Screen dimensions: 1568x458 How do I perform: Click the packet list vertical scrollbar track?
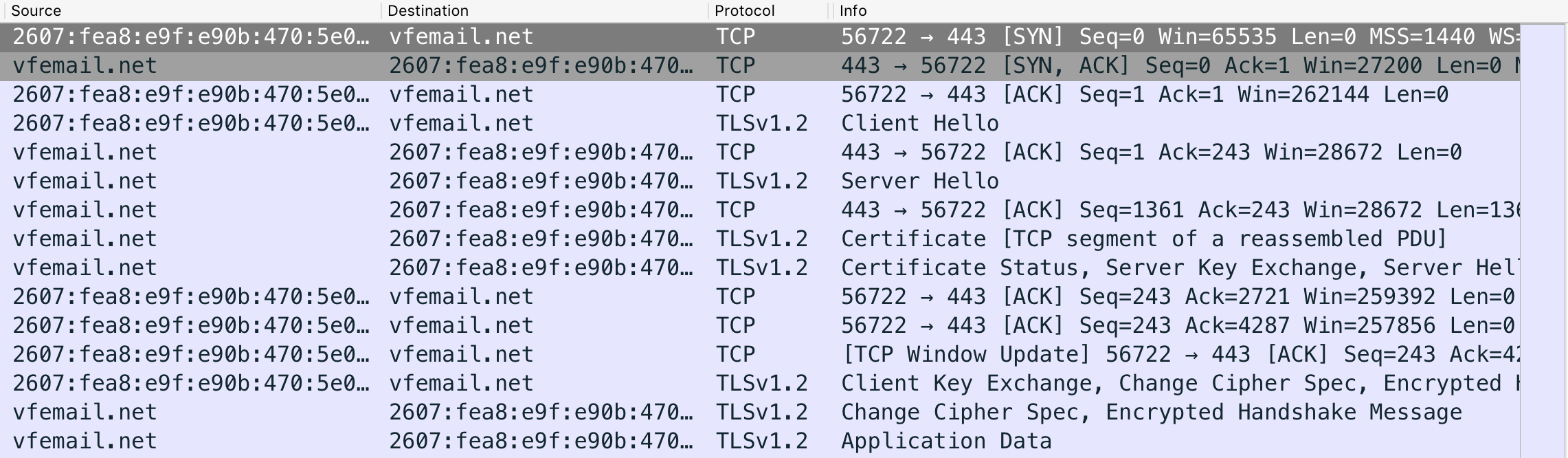point(1543,241)
